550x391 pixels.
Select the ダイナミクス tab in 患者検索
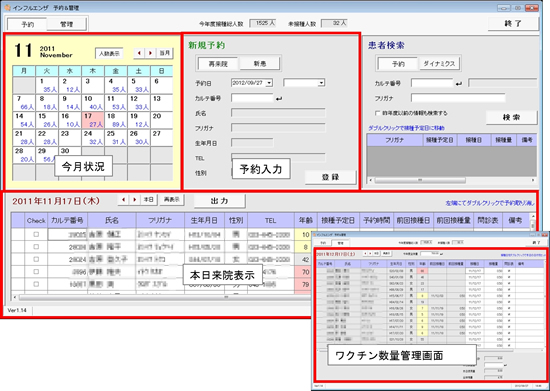coord(440,64)
